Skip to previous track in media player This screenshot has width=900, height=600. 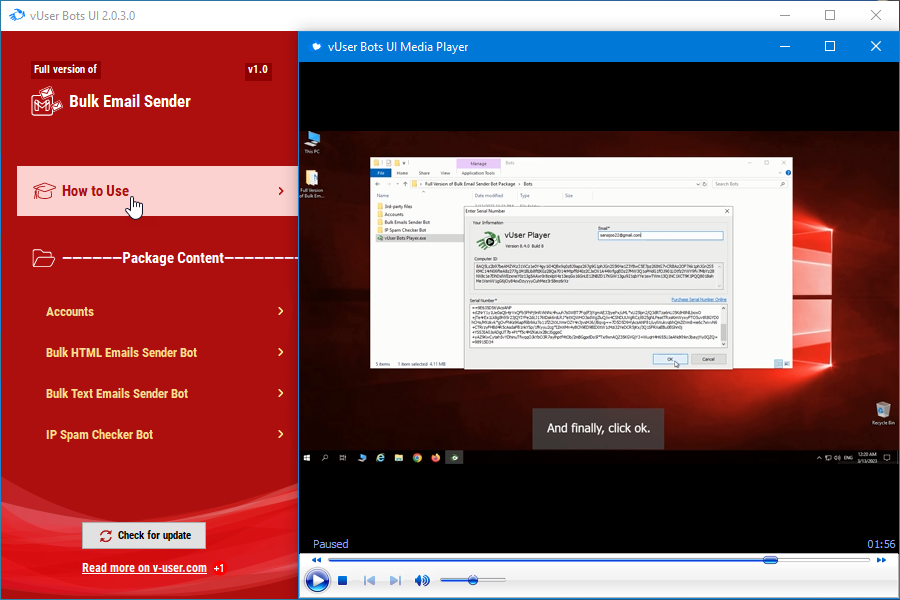pos(369,580)
